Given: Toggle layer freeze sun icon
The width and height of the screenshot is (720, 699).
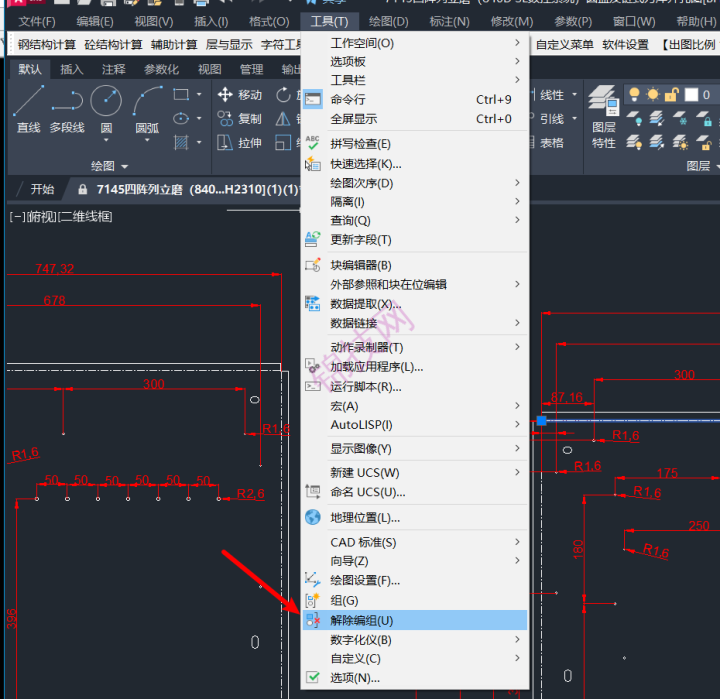Looking at the screenshot, I should pos(654,95).
